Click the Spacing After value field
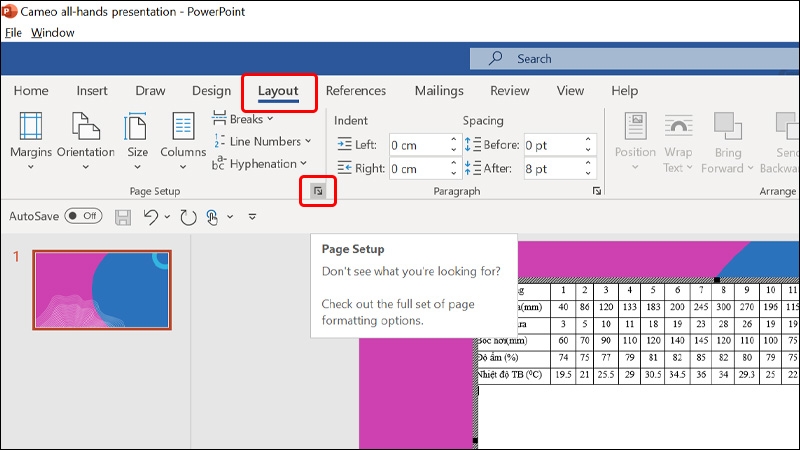 click(x=554, y=169)
